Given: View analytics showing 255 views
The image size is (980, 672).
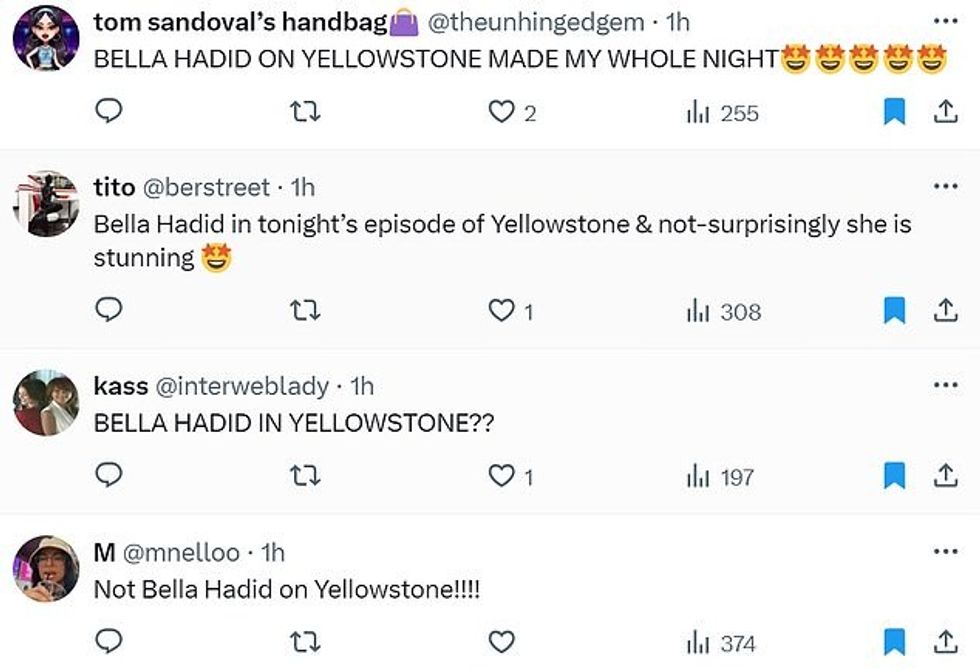Looking at the screenshot, I should click(x=722, y=113).
